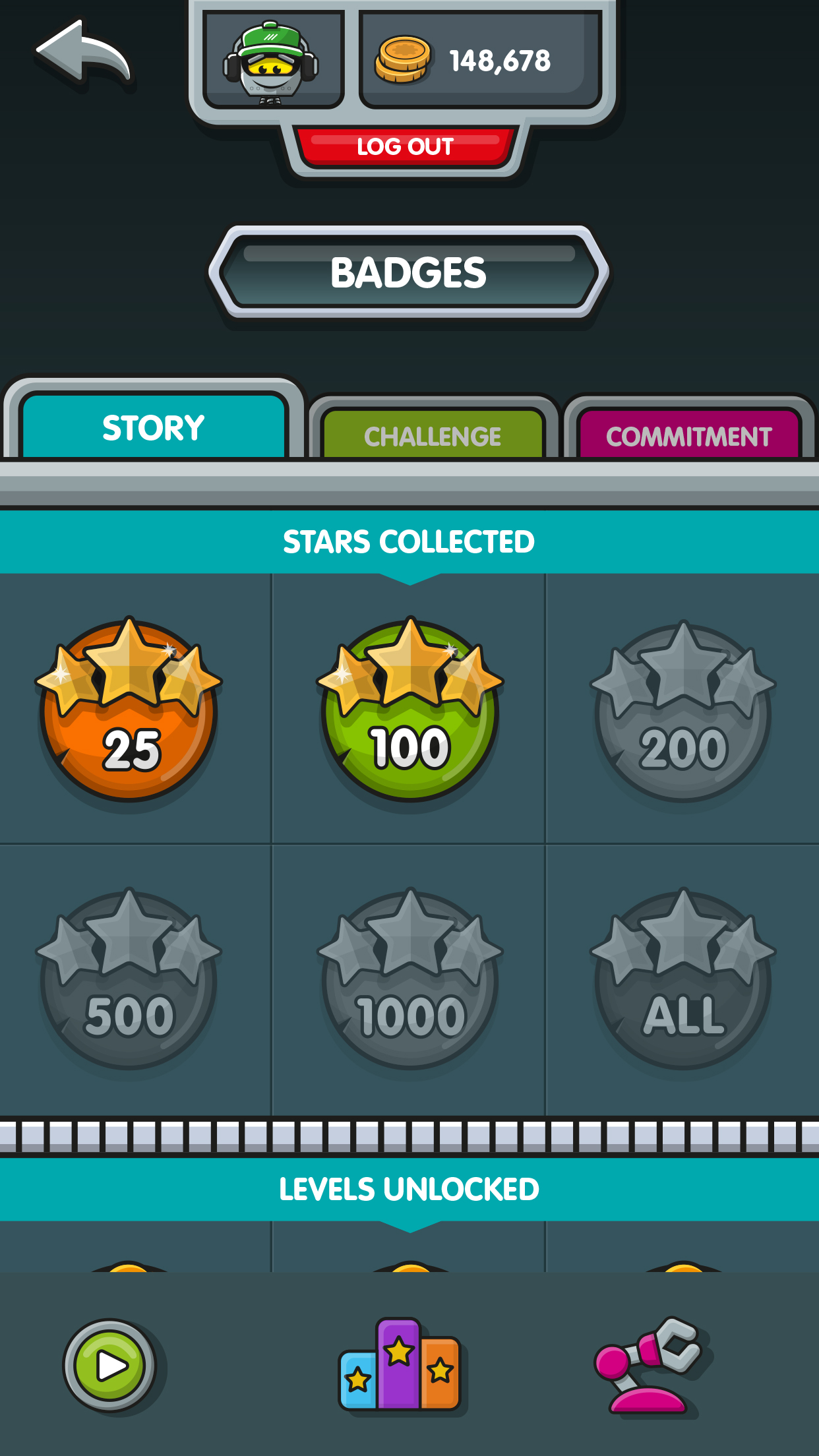Start playing with the green play button
This screenshot has height=1456, width=819.
[x=111, y=1366]
